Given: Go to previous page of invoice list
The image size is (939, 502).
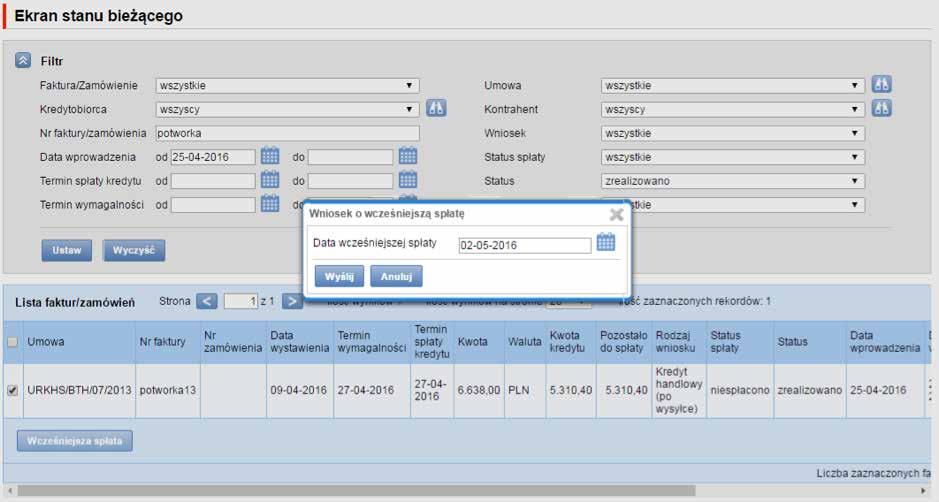Looking at the screenshot, I should coord(207,301).
